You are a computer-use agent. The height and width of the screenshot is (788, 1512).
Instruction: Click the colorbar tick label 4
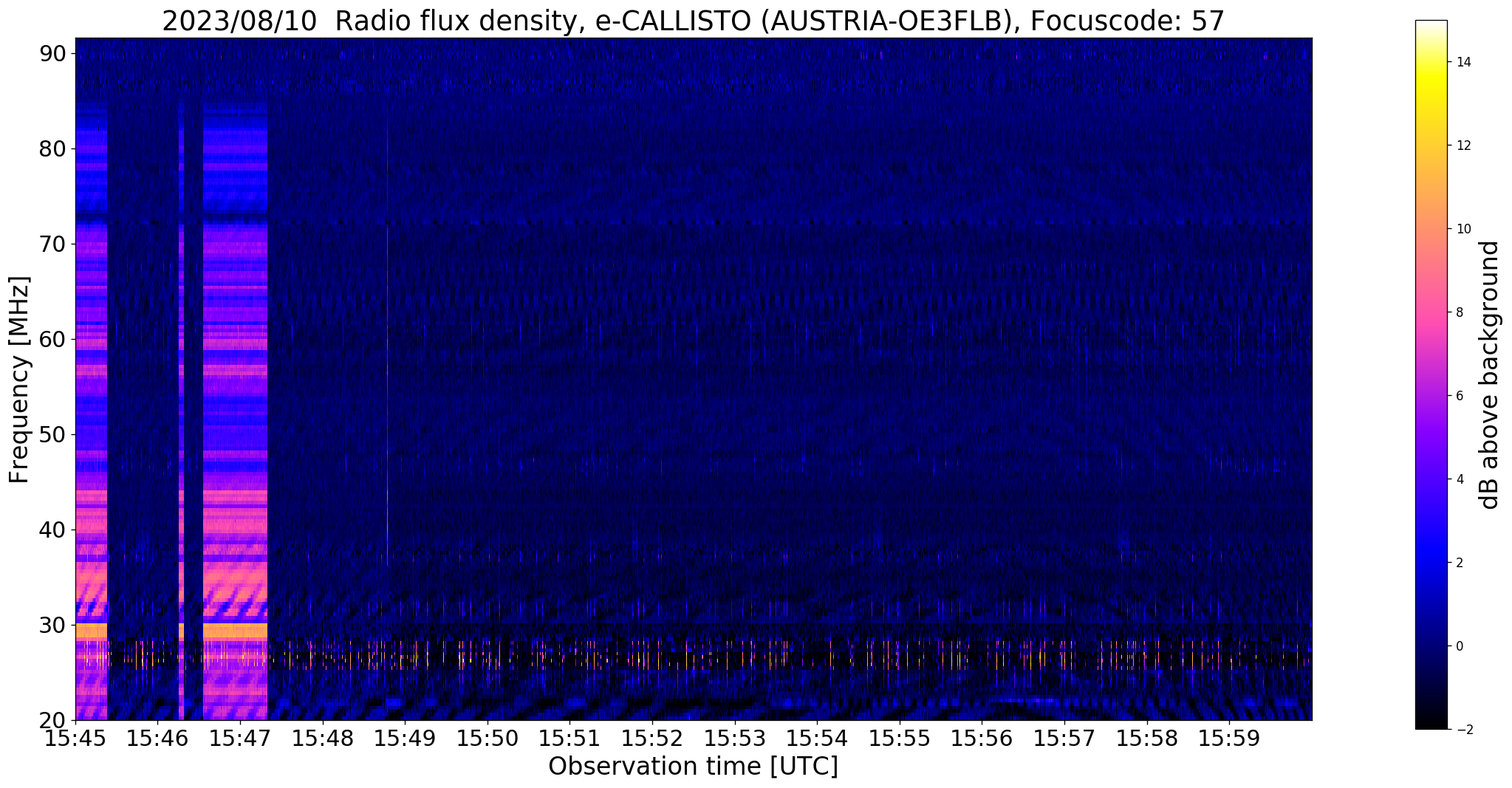1459,479
